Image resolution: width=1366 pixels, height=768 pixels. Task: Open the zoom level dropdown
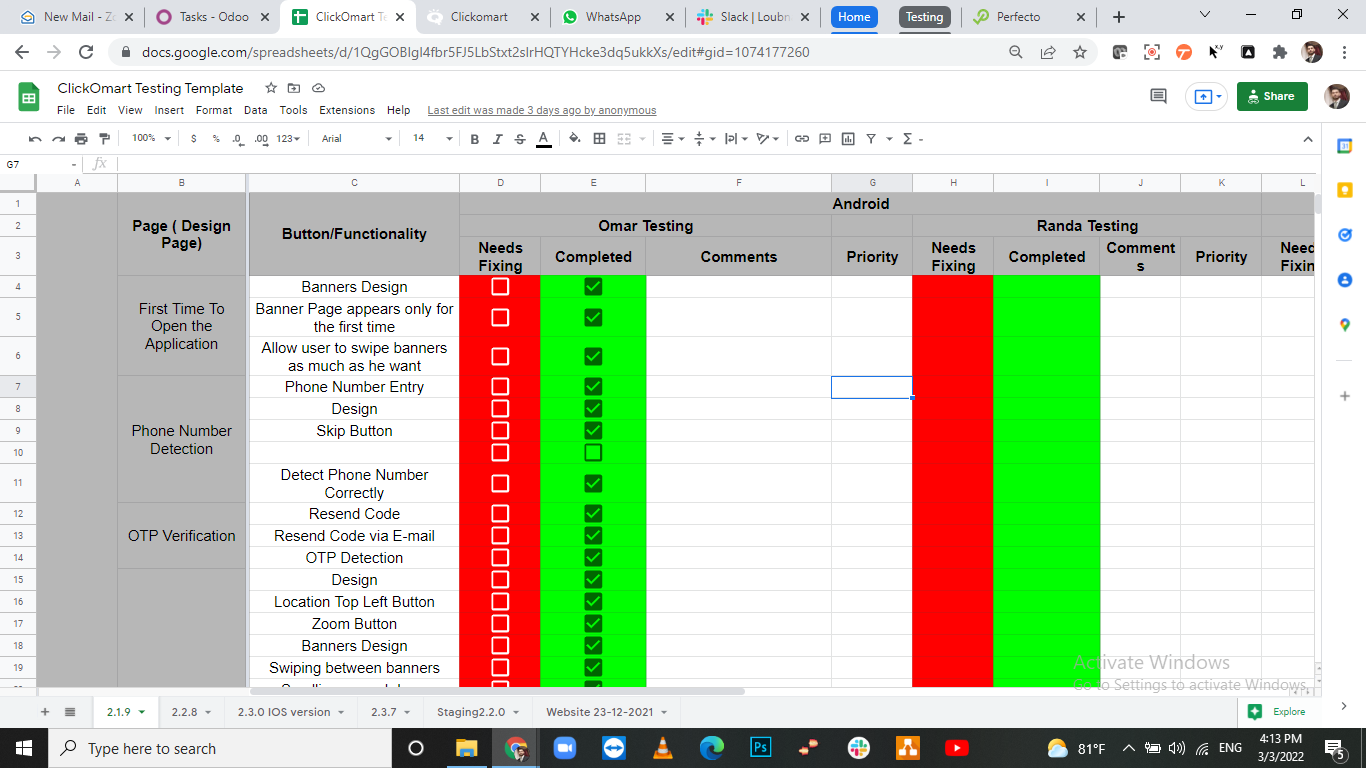point(152,139)
